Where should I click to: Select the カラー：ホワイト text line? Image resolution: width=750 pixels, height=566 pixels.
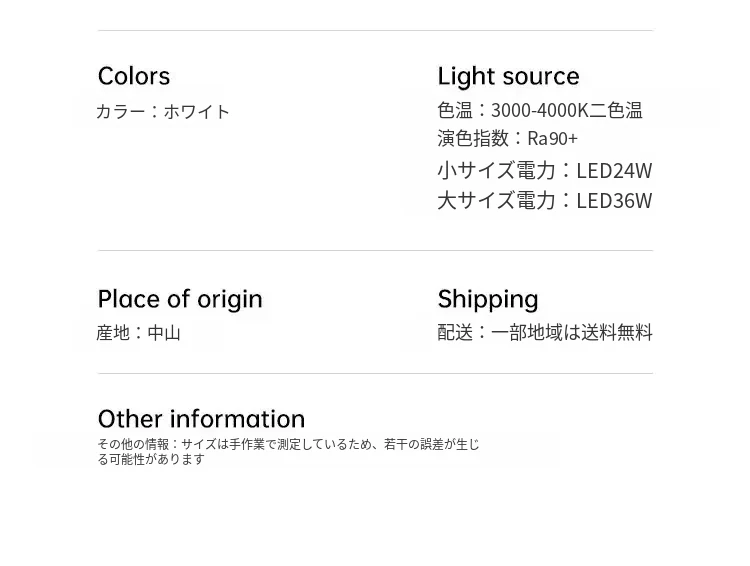point(163,111)
